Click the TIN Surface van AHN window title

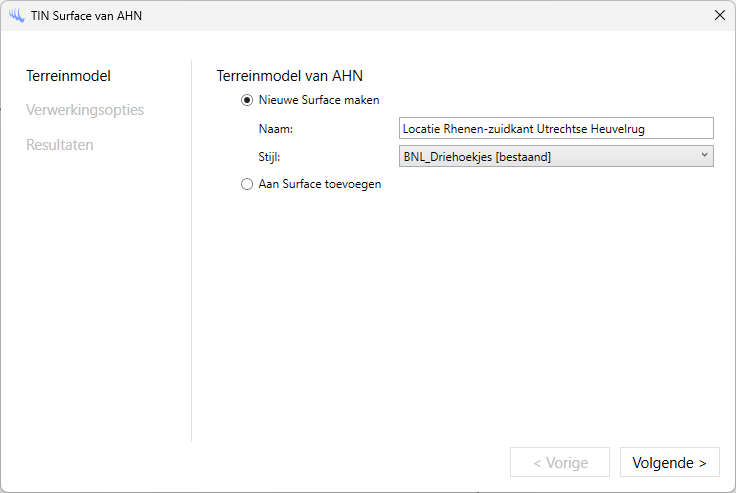(86, 15)
